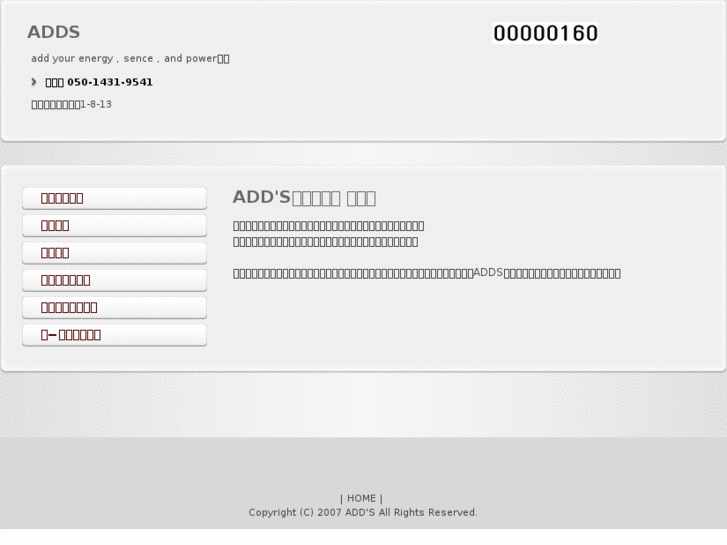Click the ADDS site title

click(53, 32)
